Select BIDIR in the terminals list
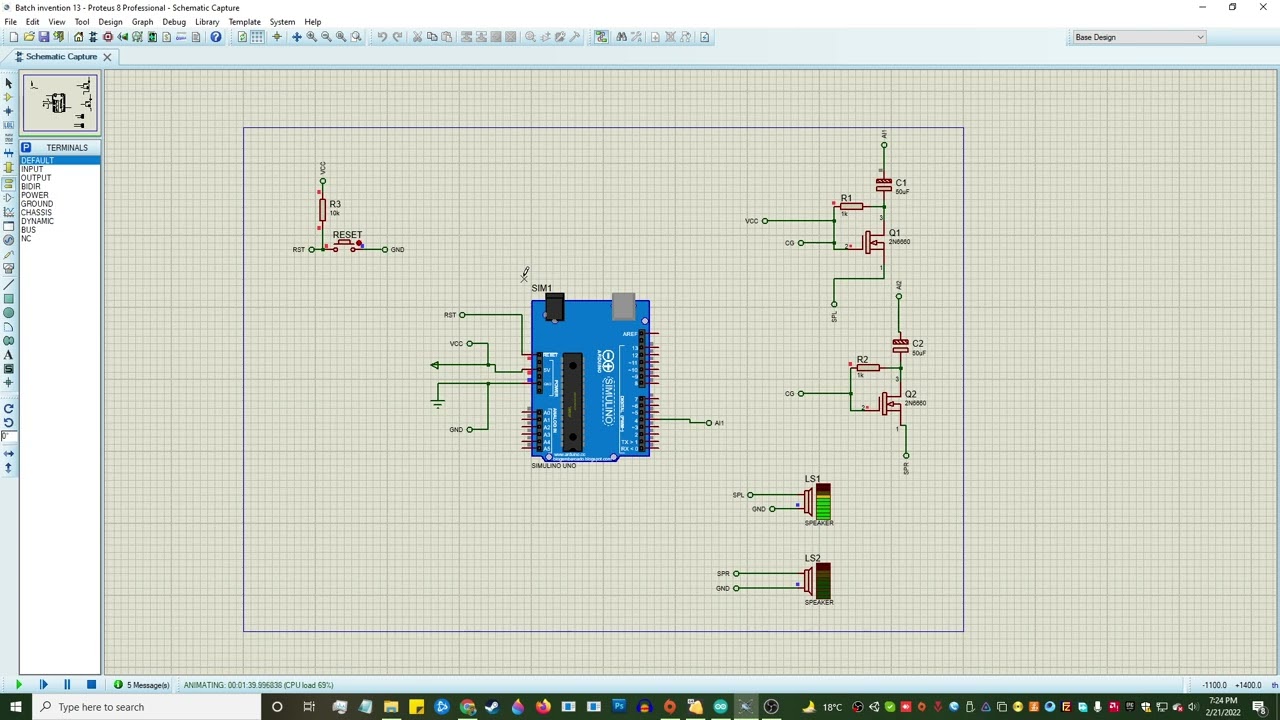The width and height of the screenshot is (1280, 720). [31, 186]
